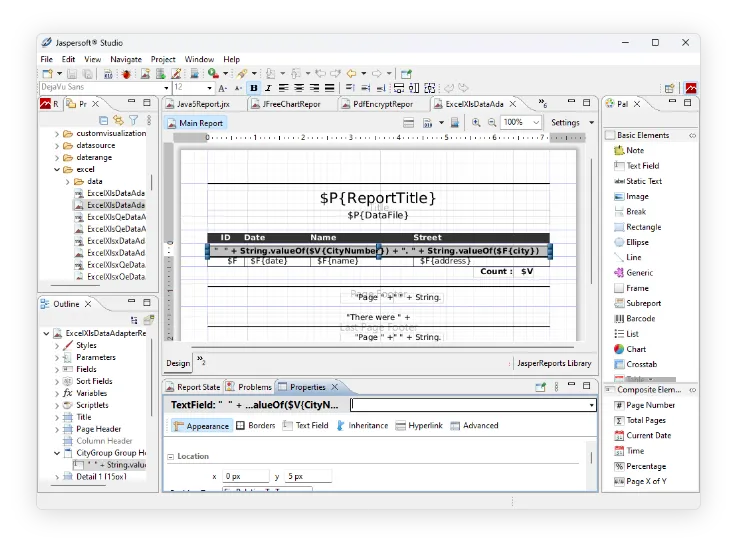Click the x location input field

point(245,477)
